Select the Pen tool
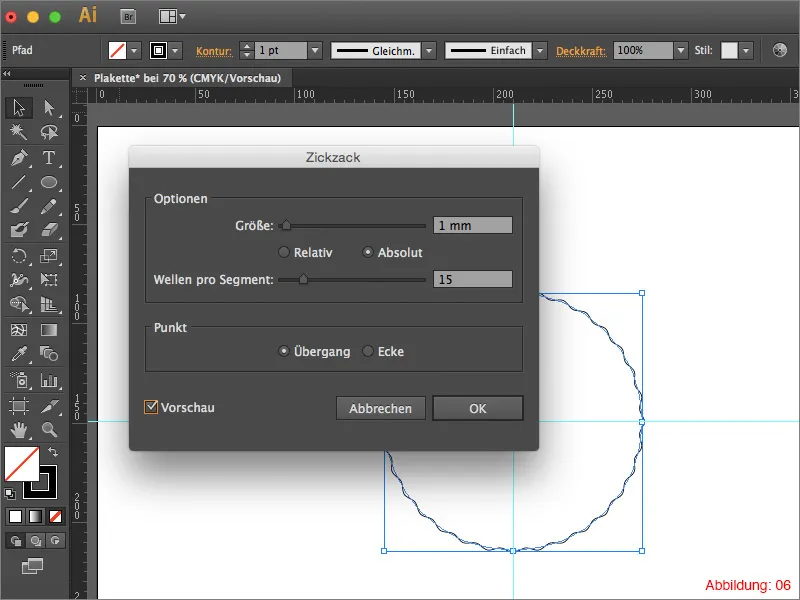 tap(19, 158)
